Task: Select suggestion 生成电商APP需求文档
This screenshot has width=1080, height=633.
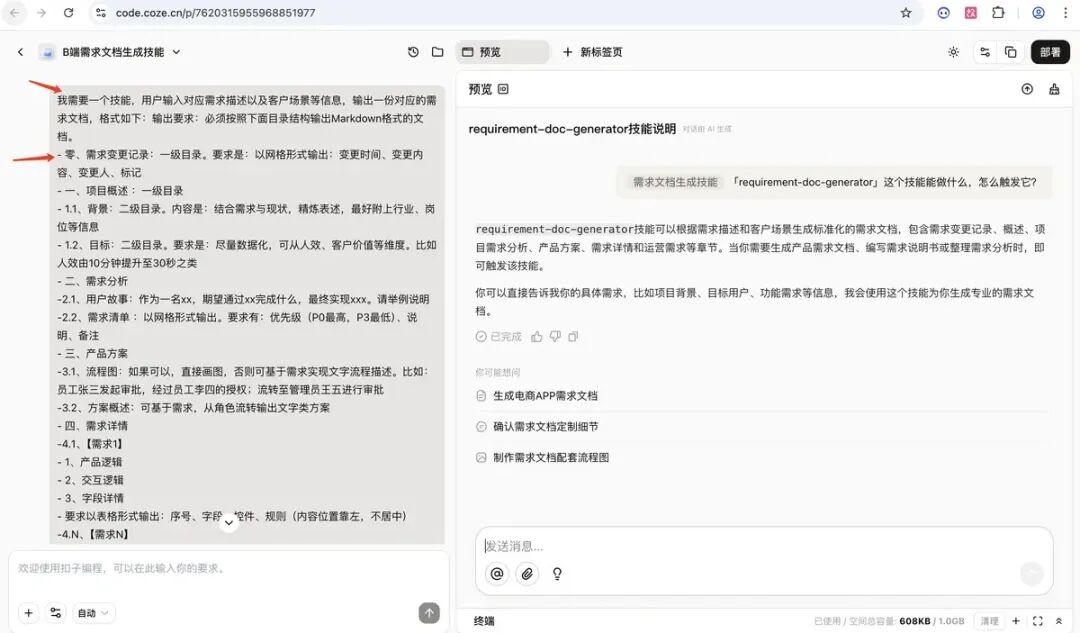Action: click(x=546, y=395)
